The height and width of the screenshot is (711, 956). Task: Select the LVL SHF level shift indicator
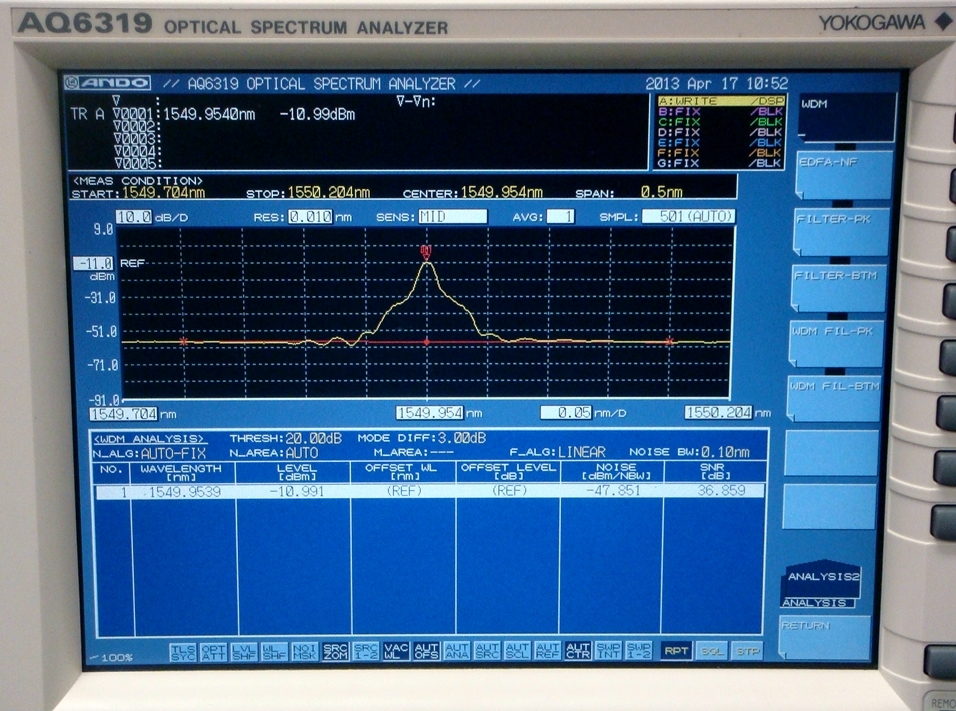click(244, 651)
